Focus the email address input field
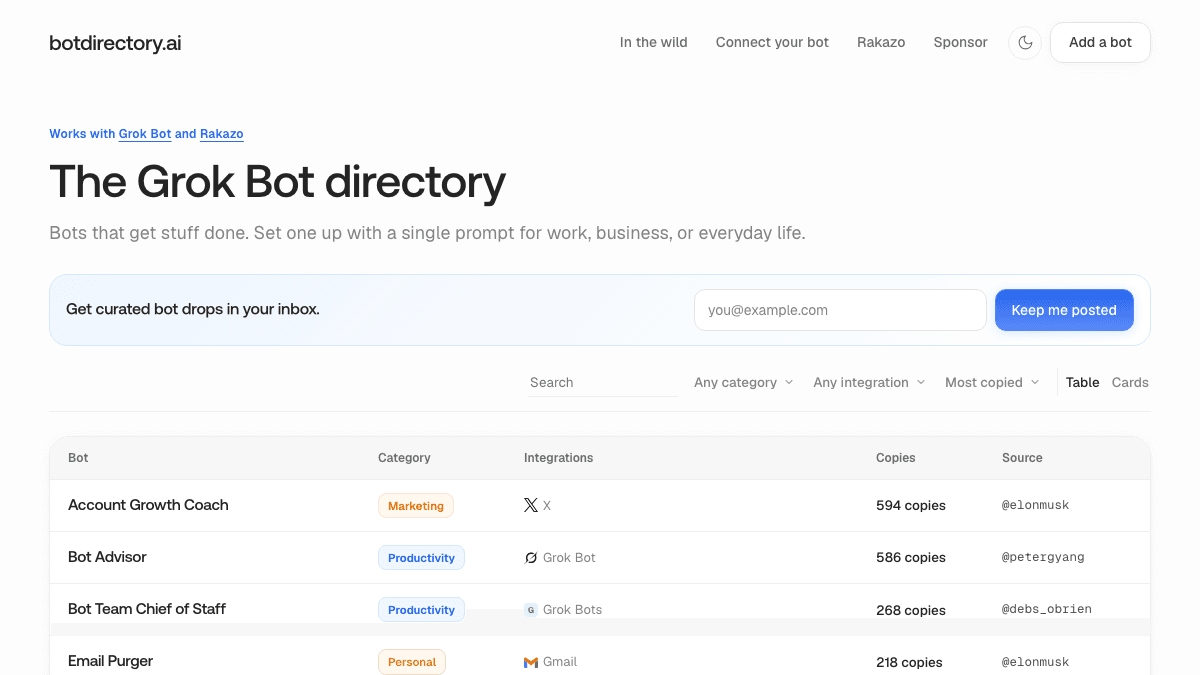 (840, 310)
